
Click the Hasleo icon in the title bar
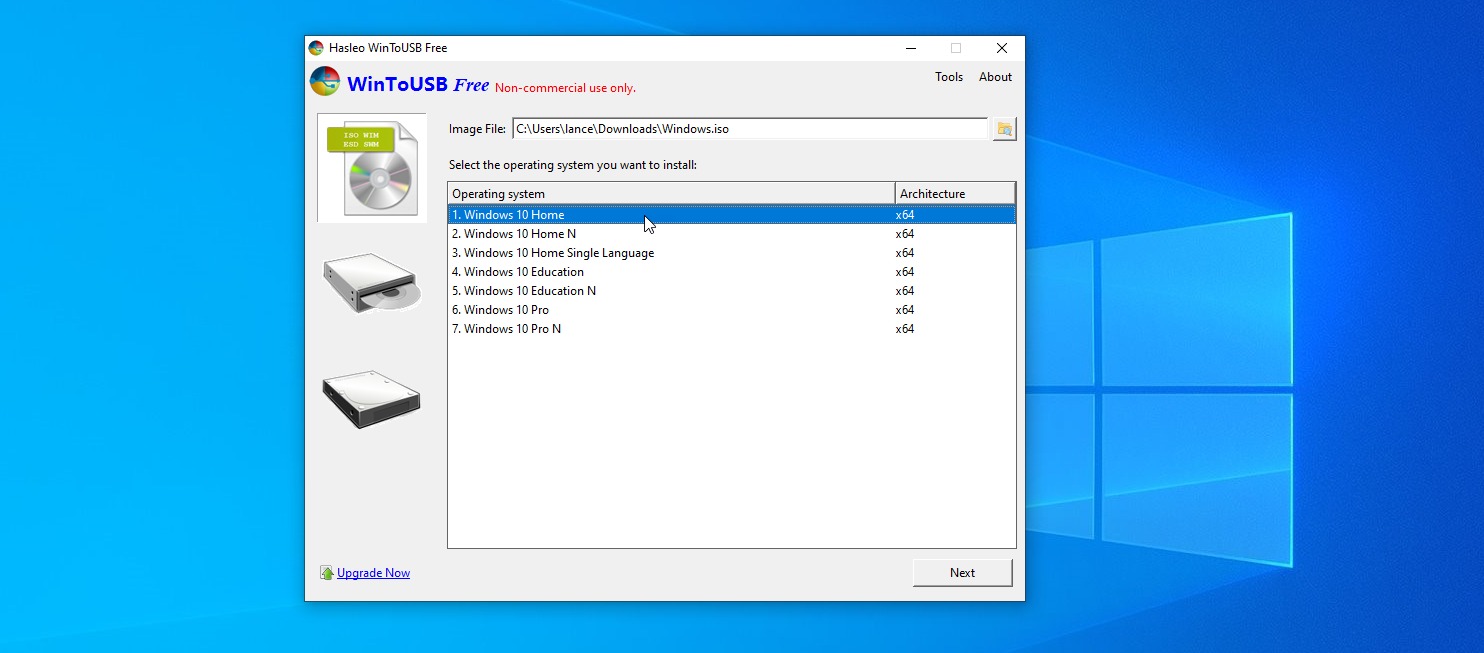click(x=315, y=47)
